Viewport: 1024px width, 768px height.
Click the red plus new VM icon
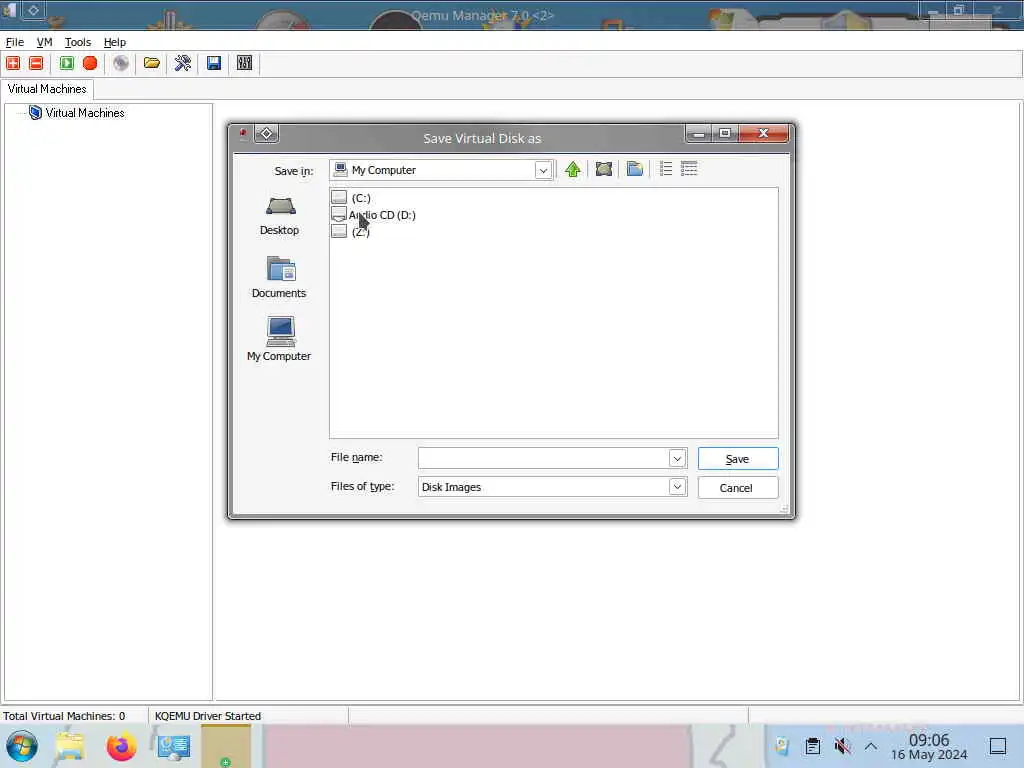point(13,63)
